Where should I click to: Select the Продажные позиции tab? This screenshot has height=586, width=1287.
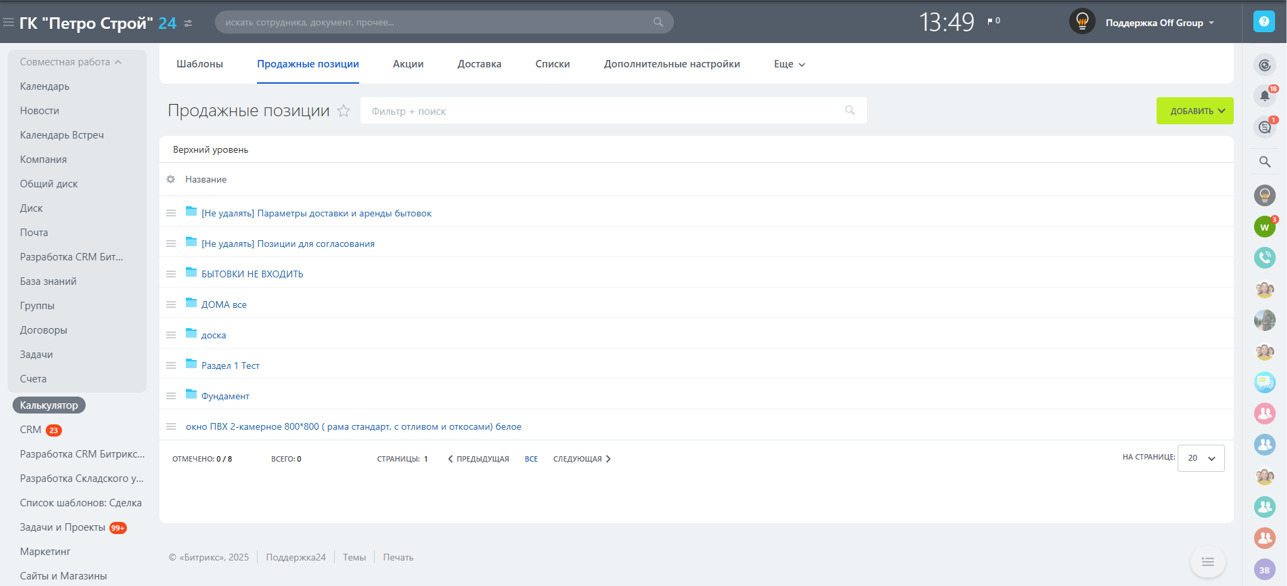(x=308, y=64)
